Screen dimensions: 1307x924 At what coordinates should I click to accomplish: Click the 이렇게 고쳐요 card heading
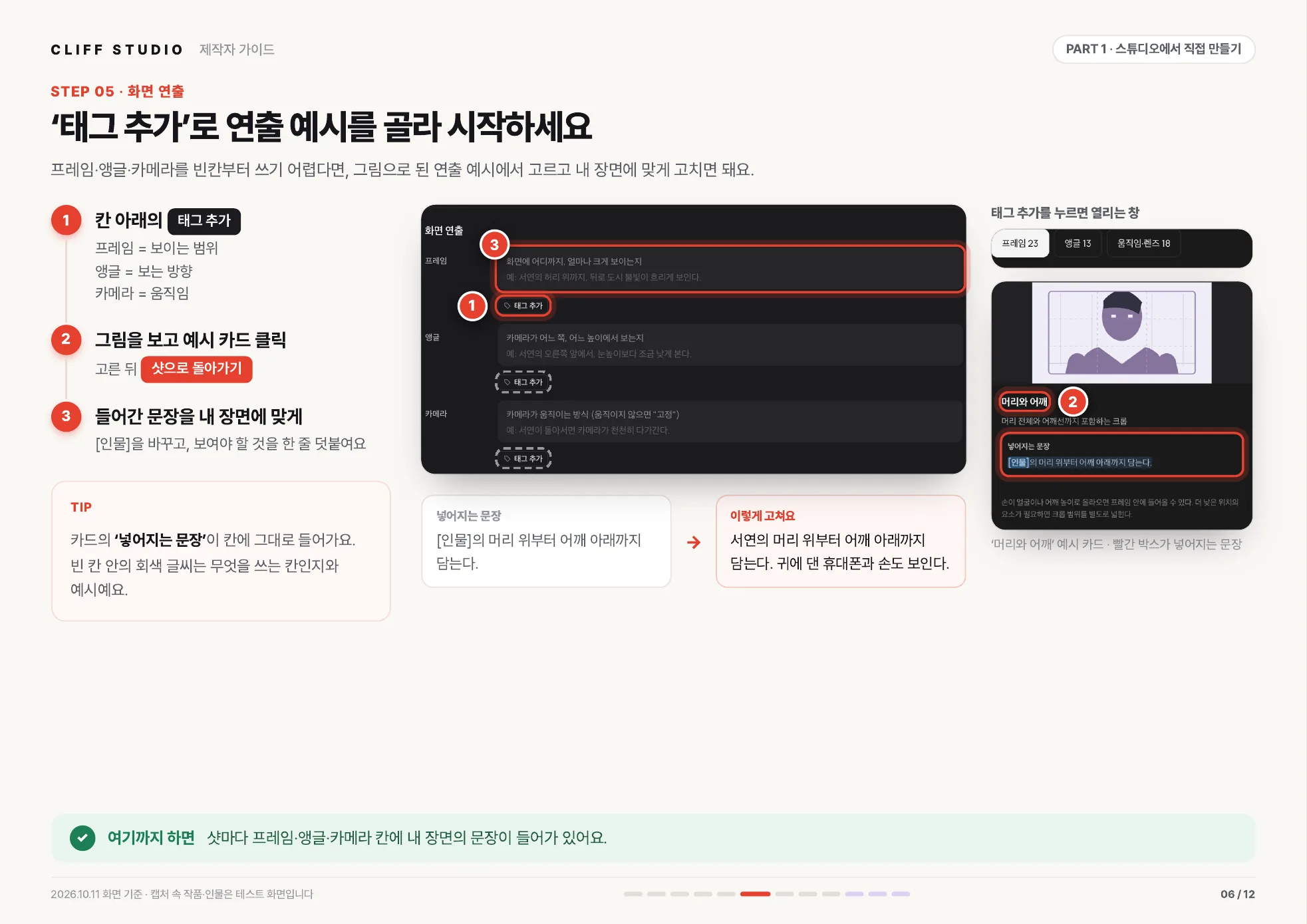[x=762, y=516]
